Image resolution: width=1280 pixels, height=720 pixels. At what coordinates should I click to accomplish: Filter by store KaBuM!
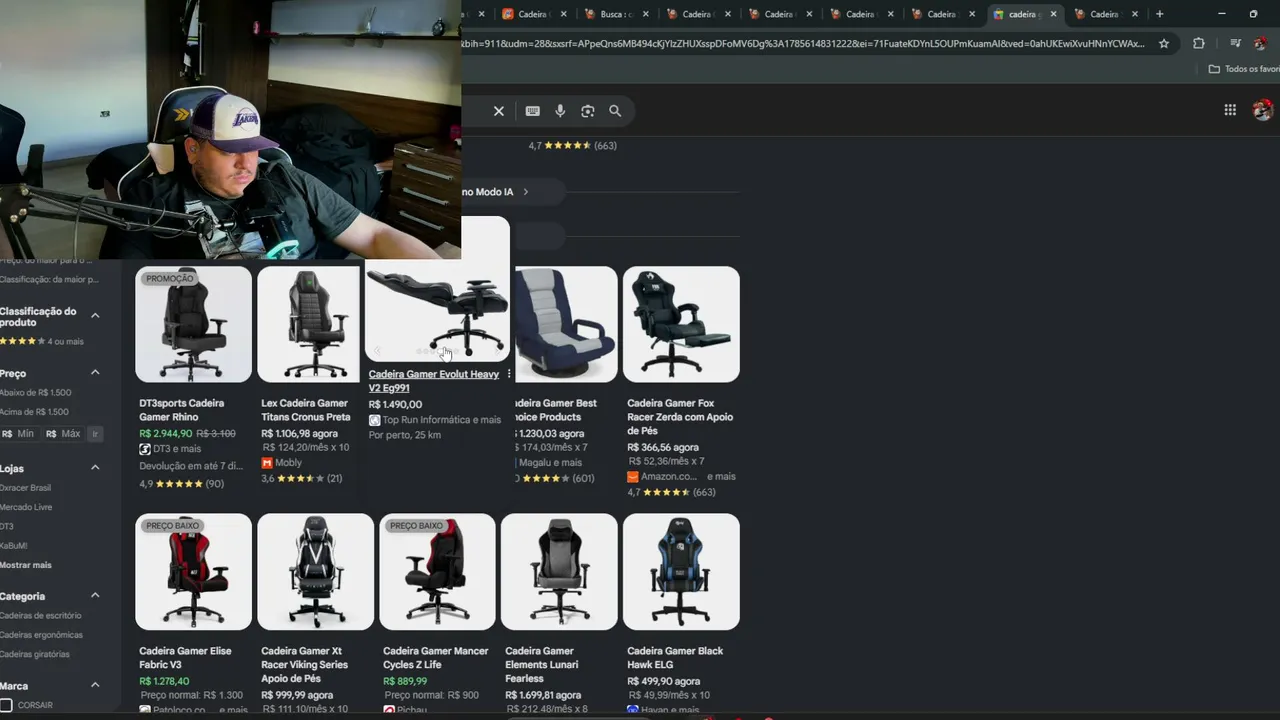[14, 546]
